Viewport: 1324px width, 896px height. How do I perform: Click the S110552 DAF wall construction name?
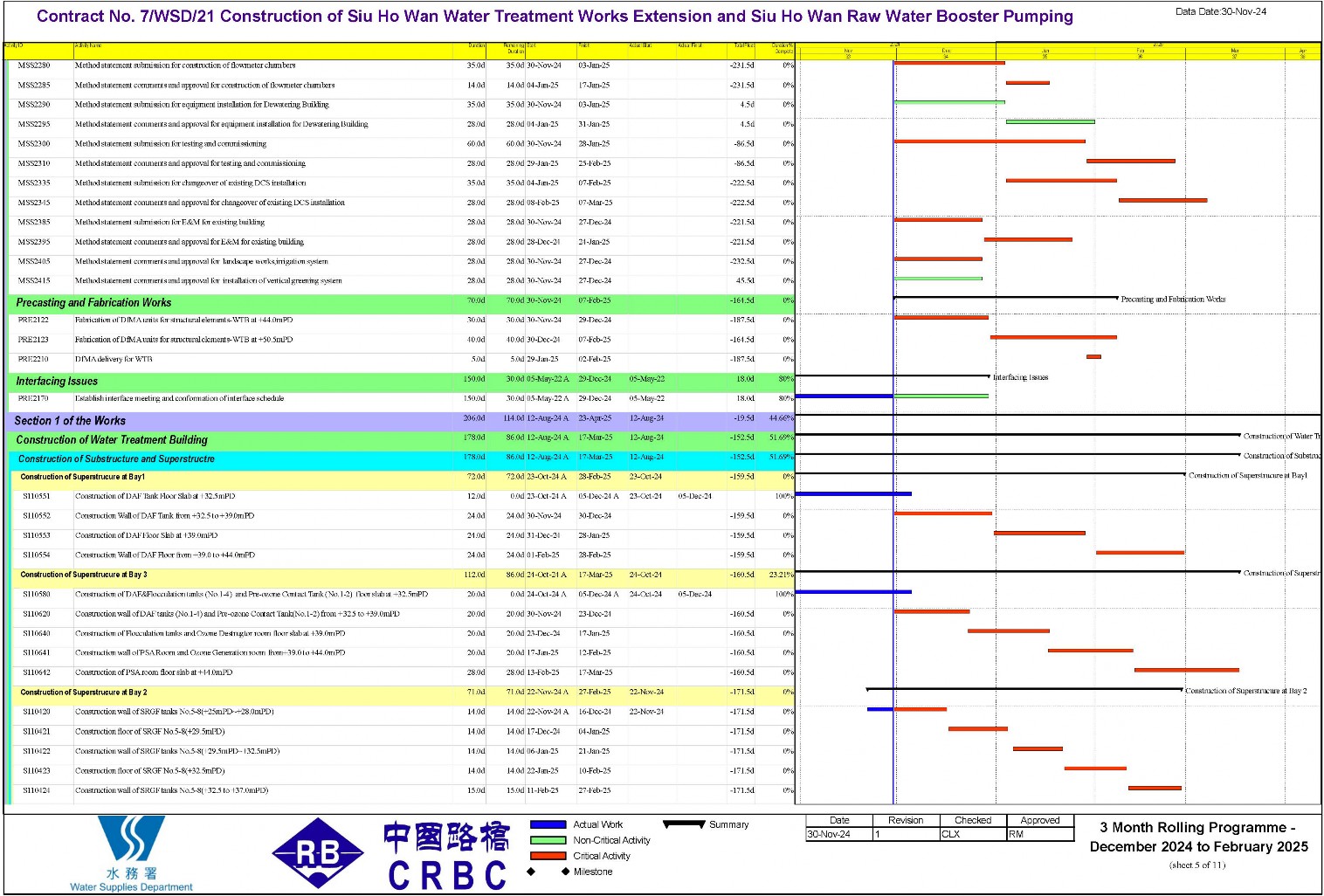pos(165,516)
